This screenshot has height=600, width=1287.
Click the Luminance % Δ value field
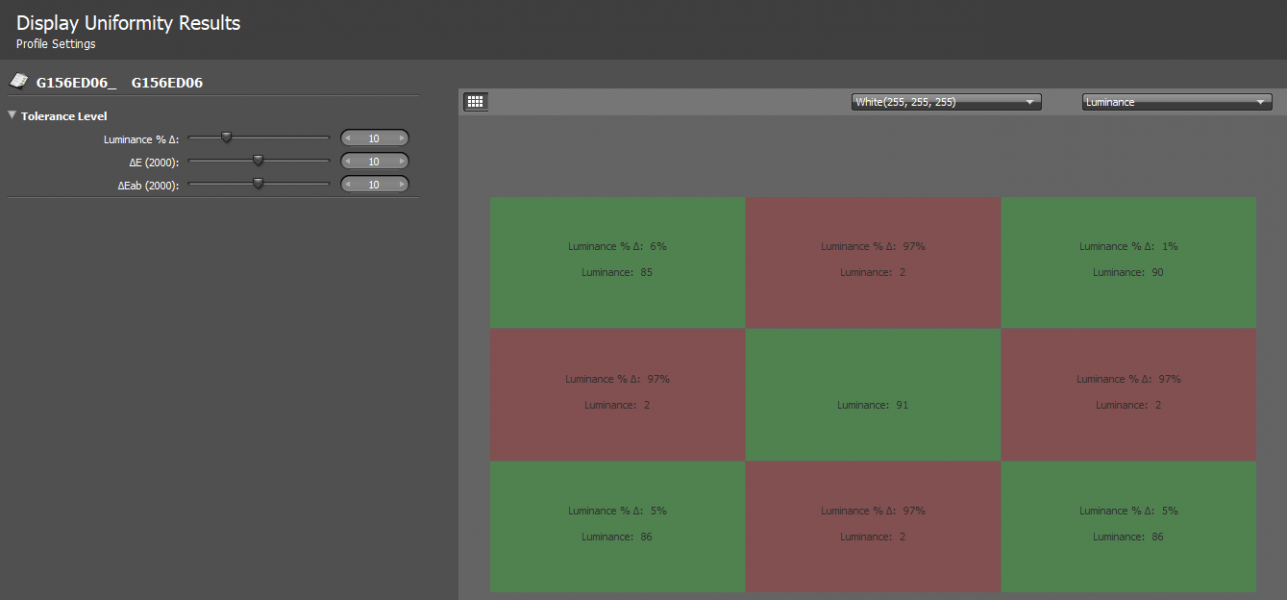(x=374, y=138)
